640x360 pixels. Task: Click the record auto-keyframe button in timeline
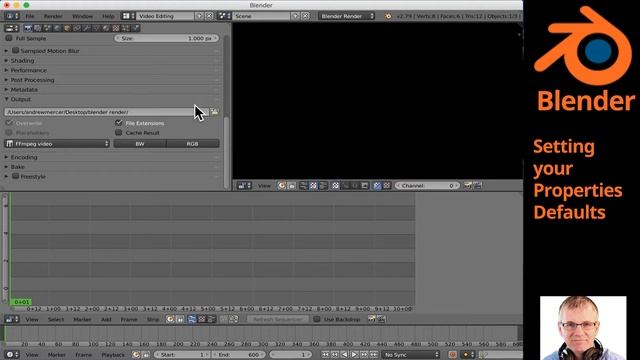coord(452,355)
